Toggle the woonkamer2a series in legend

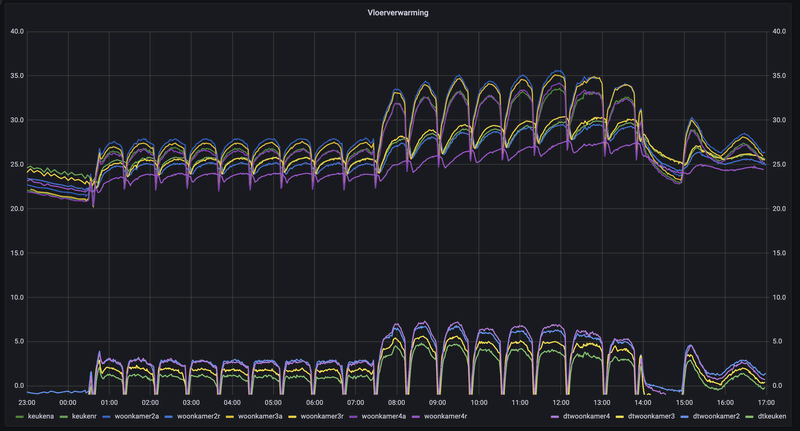(136, 416)
